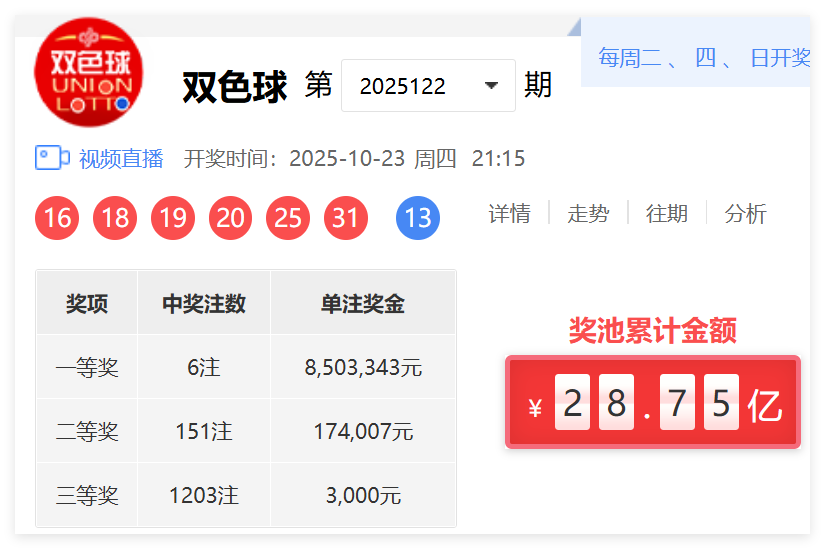Click the 1203注 winners cell
This screenshot has width=825, height=549.
tap(204, 495)
